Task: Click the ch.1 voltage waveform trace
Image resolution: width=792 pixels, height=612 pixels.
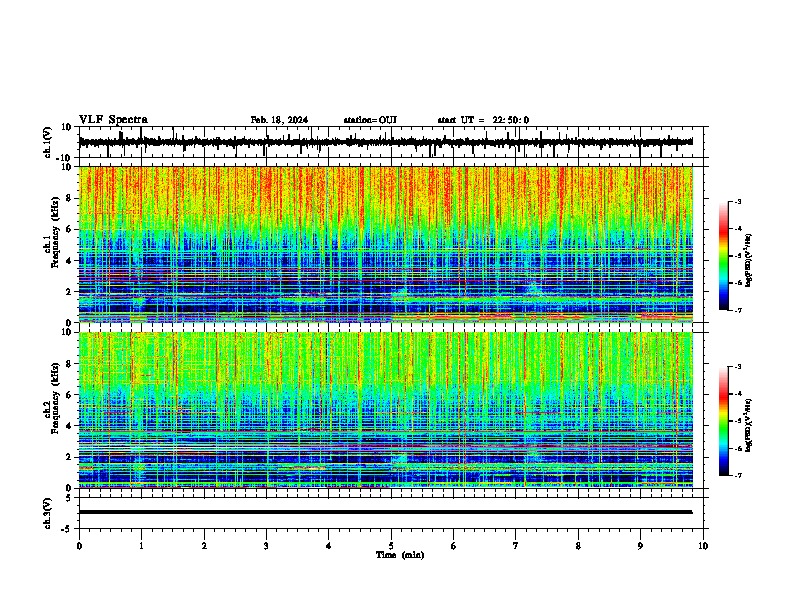Action: 385,142
